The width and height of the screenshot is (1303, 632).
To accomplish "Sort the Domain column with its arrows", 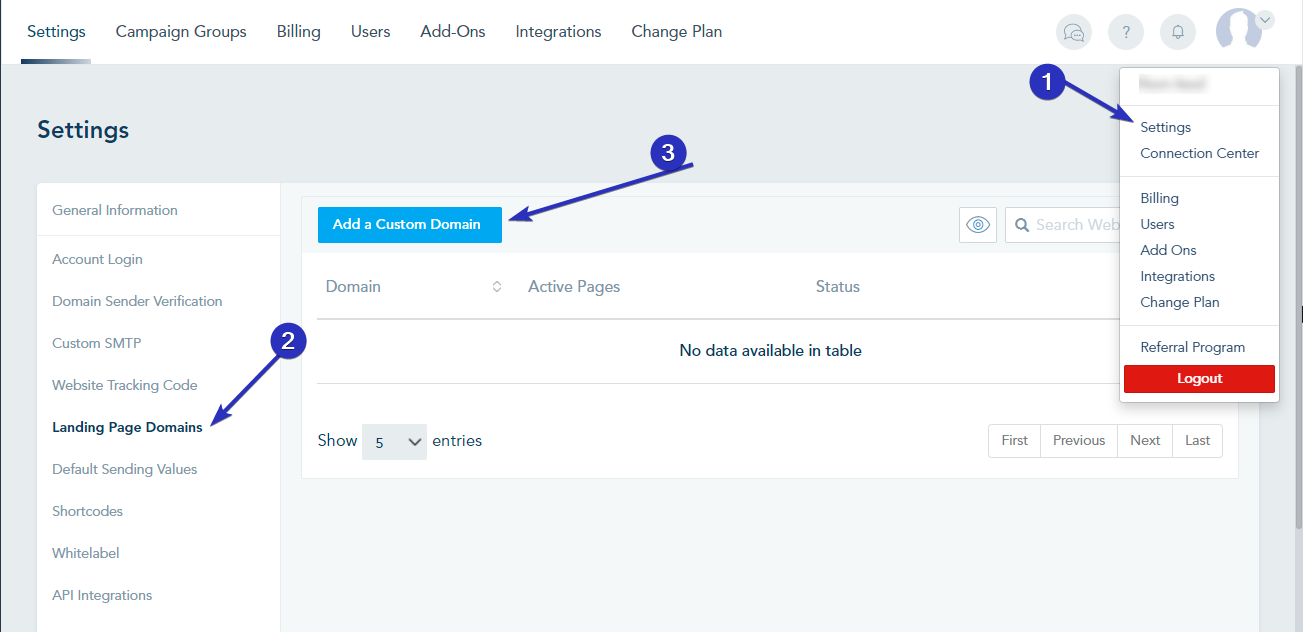I will (496, 286).
